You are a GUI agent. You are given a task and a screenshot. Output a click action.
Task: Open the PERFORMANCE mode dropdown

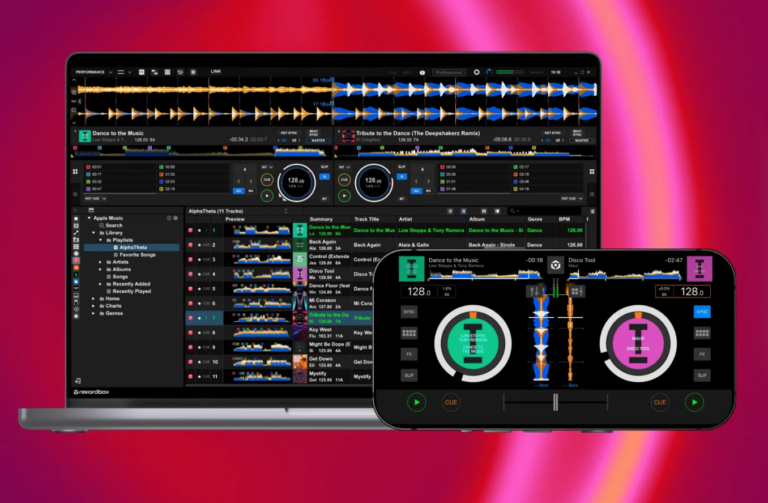(x=94, y=72)
